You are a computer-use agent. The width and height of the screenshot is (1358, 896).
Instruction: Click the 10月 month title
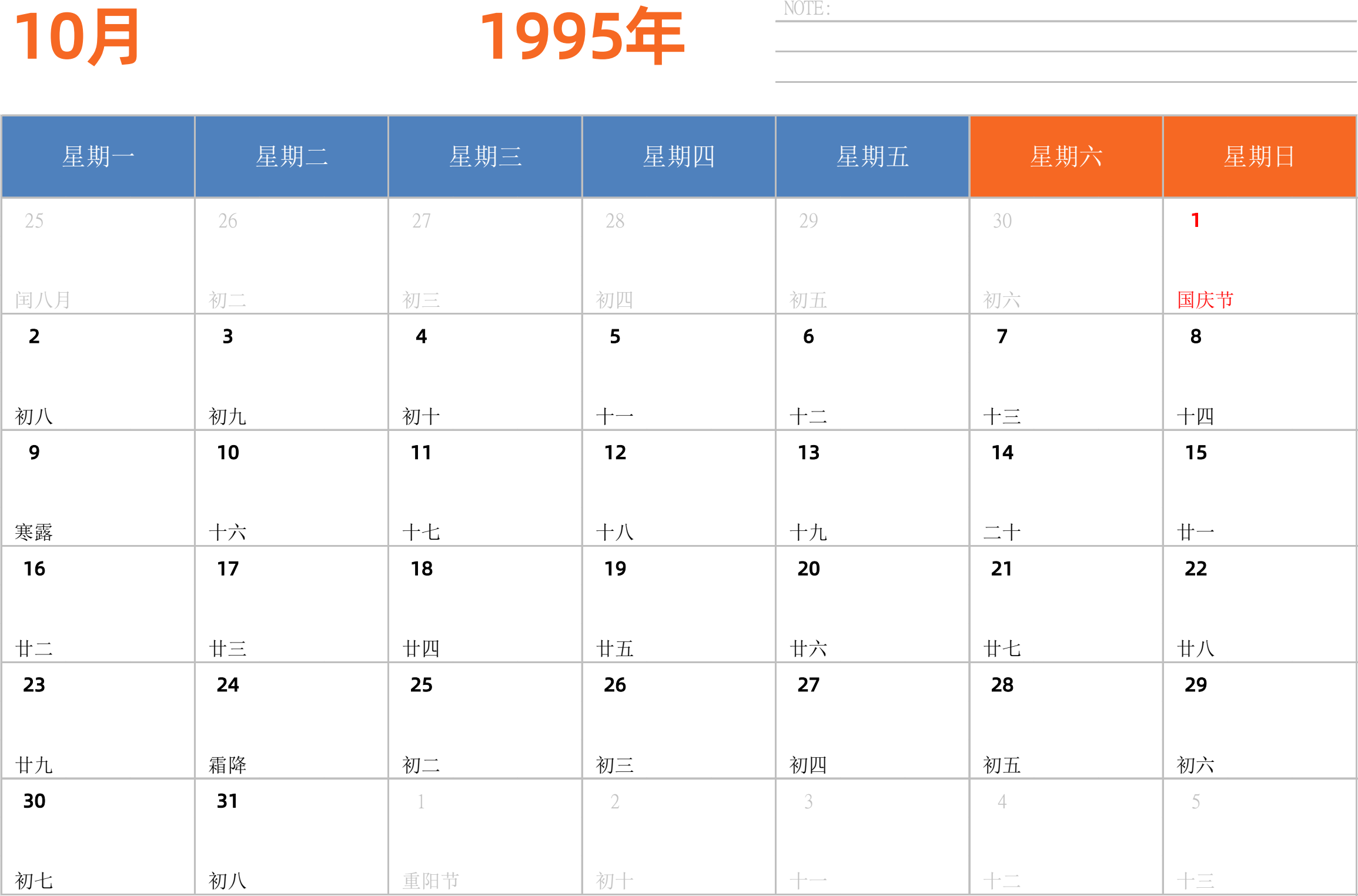click(x=78, y=37)
